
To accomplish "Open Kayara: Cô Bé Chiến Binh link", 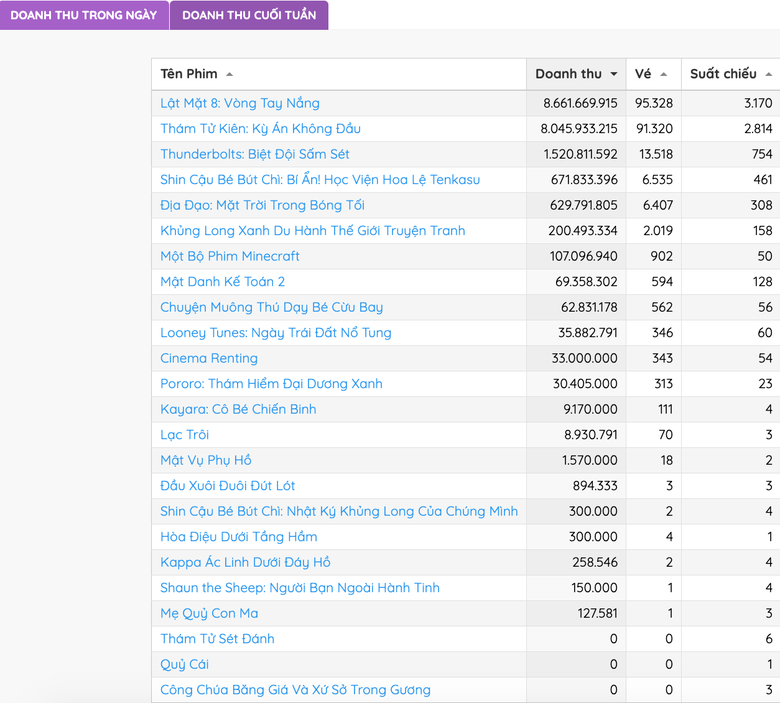I will tap(238, 409).
